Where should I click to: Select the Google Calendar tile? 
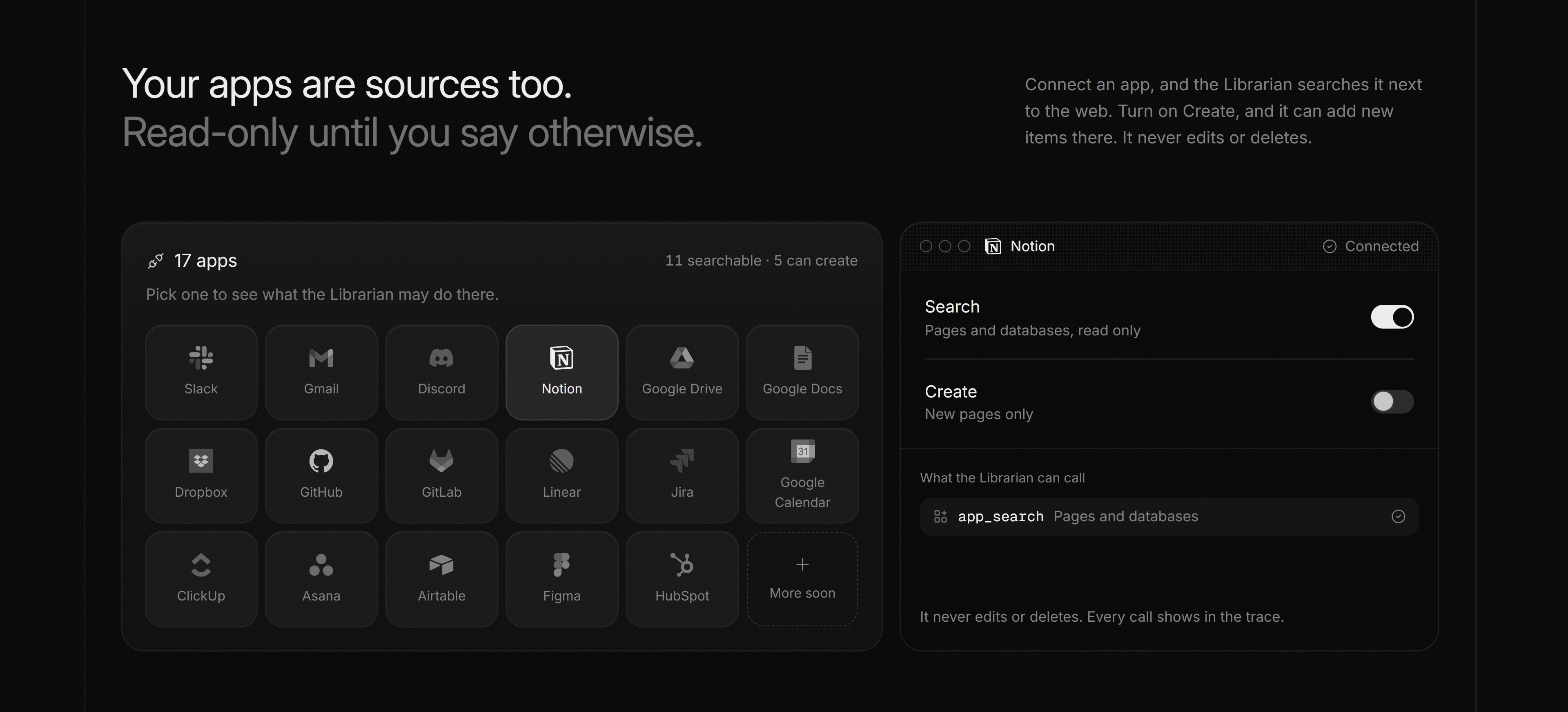coord(802,475)
